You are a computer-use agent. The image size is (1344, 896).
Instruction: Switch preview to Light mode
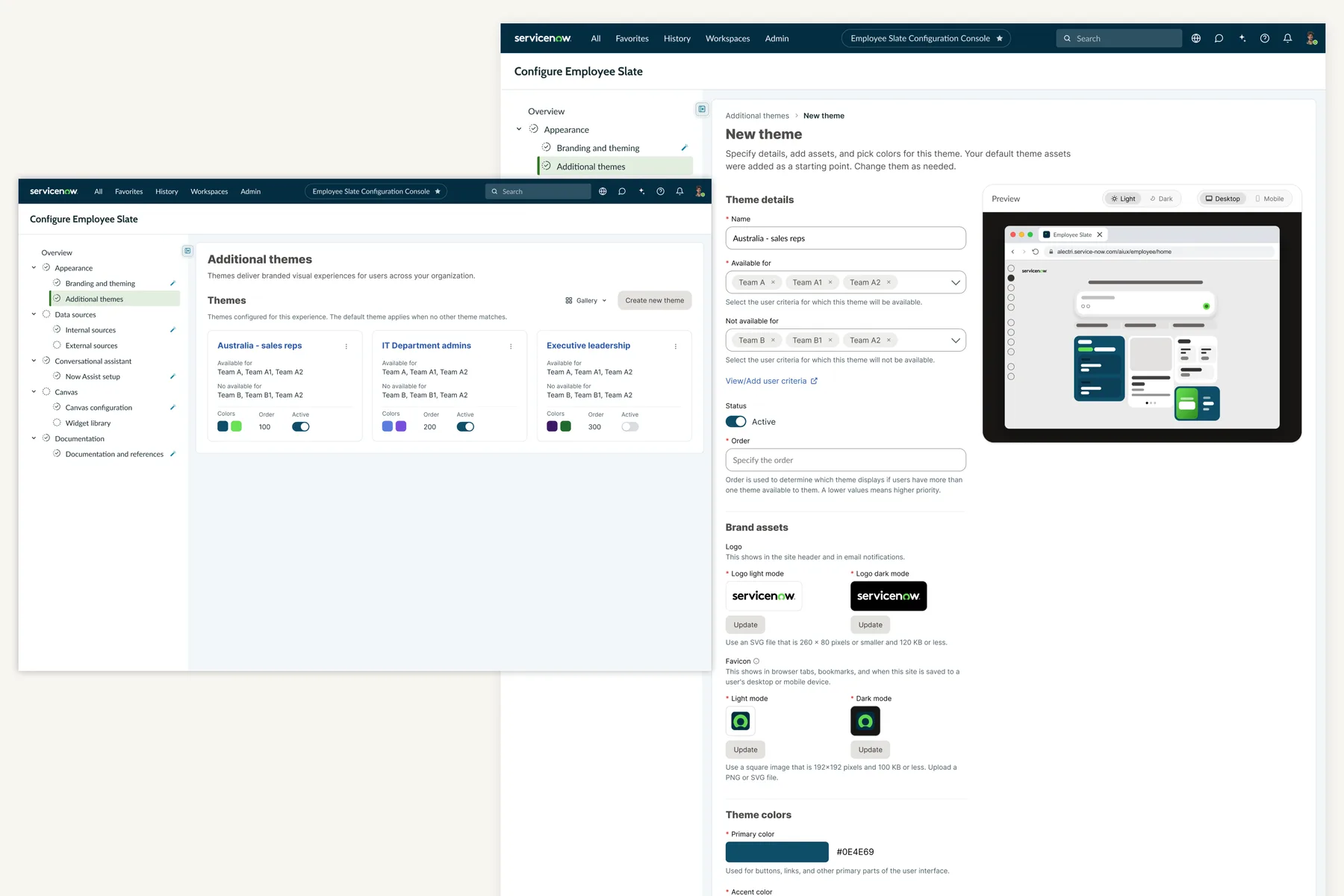[x=1123, y=199]
